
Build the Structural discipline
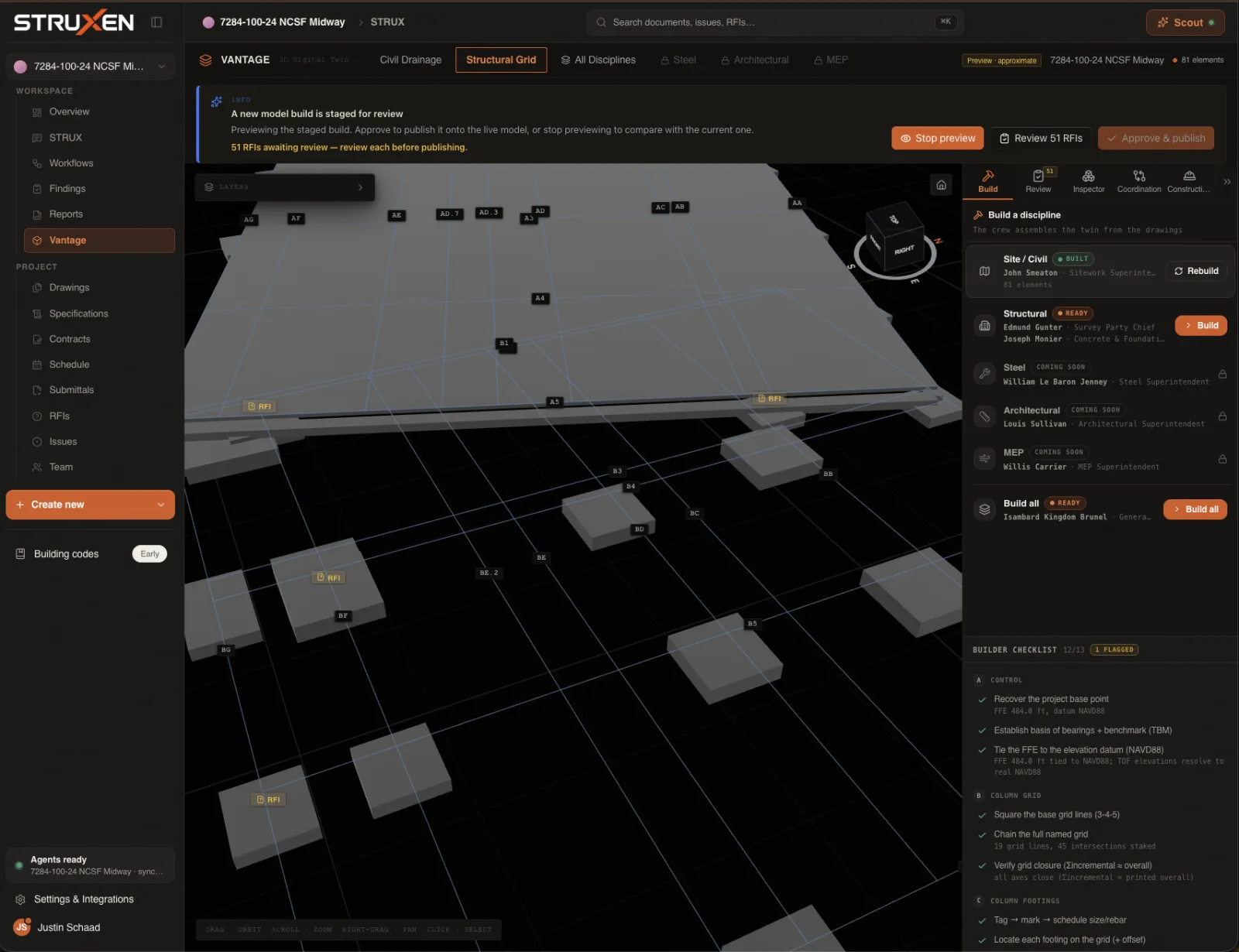pos(1201,325)
